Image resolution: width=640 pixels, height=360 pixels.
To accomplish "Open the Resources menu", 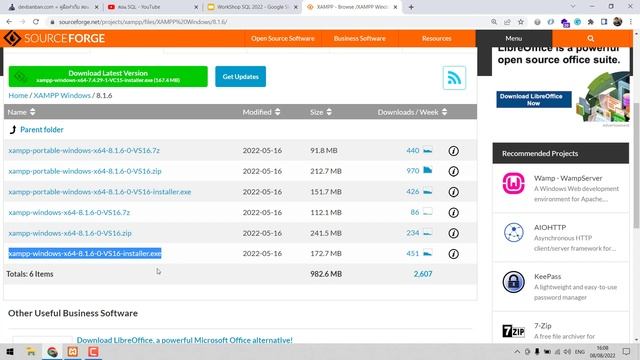I will (436, 38).
